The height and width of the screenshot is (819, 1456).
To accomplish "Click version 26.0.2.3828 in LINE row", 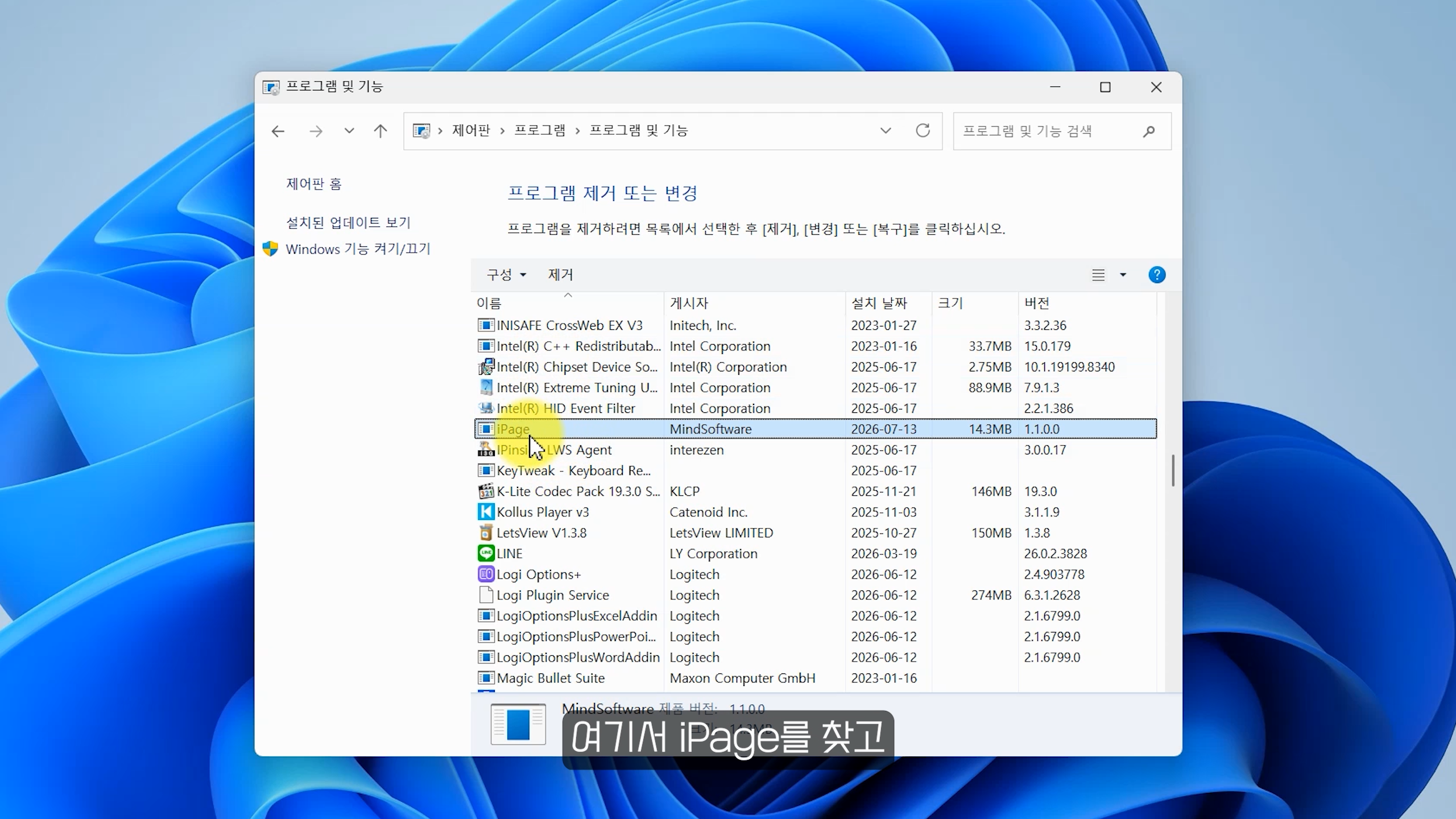I will (1055, 553).
